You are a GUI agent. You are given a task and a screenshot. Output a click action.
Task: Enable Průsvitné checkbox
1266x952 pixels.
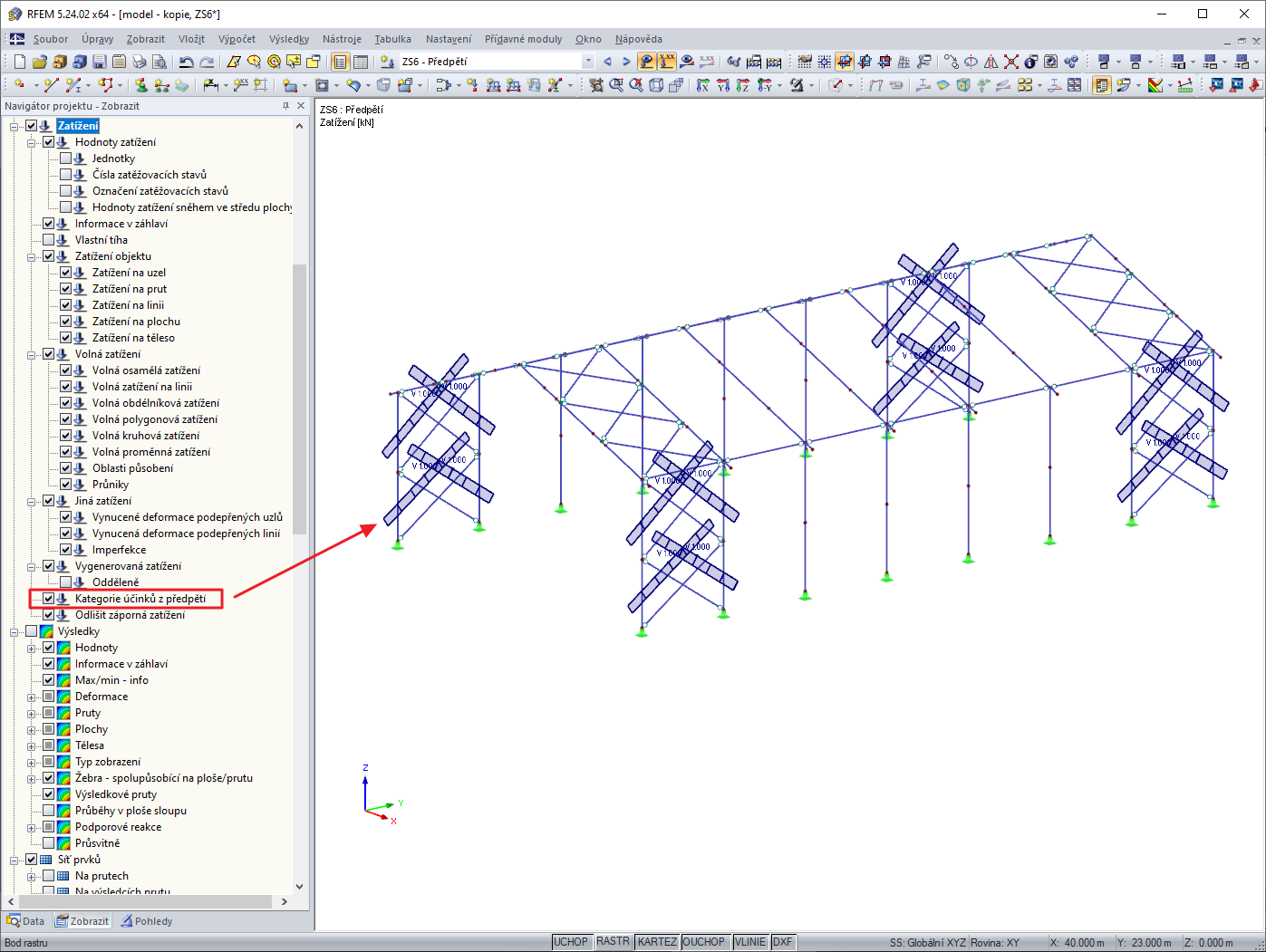click(48, 843)
